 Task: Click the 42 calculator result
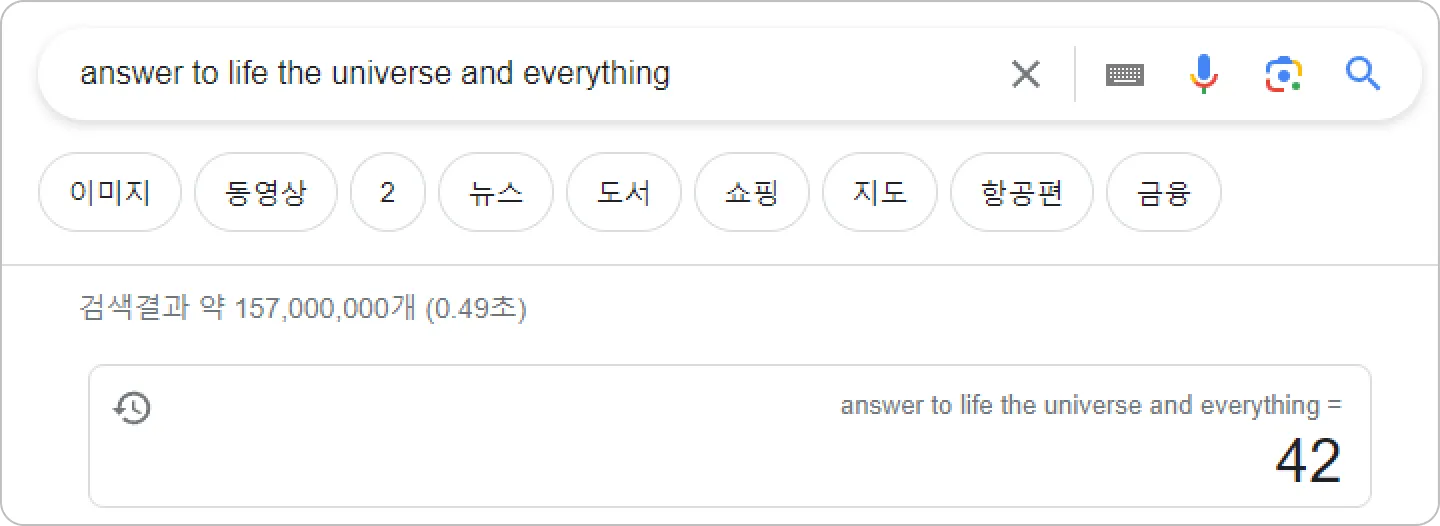(x=1308, y=461)
